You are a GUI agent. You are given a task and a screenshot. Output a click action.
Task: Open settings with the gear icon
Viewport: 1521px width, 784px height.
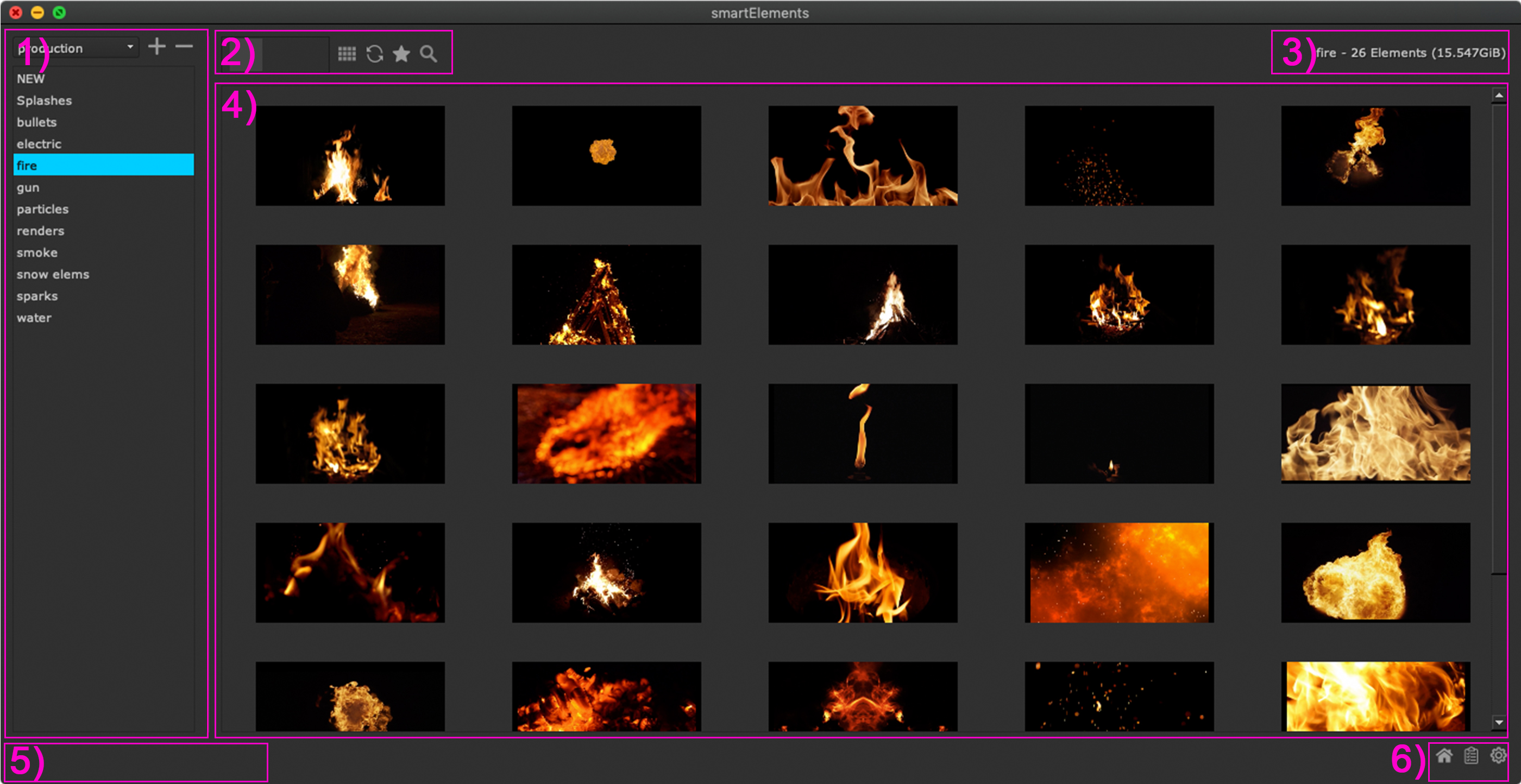(x=1498, y=756)
